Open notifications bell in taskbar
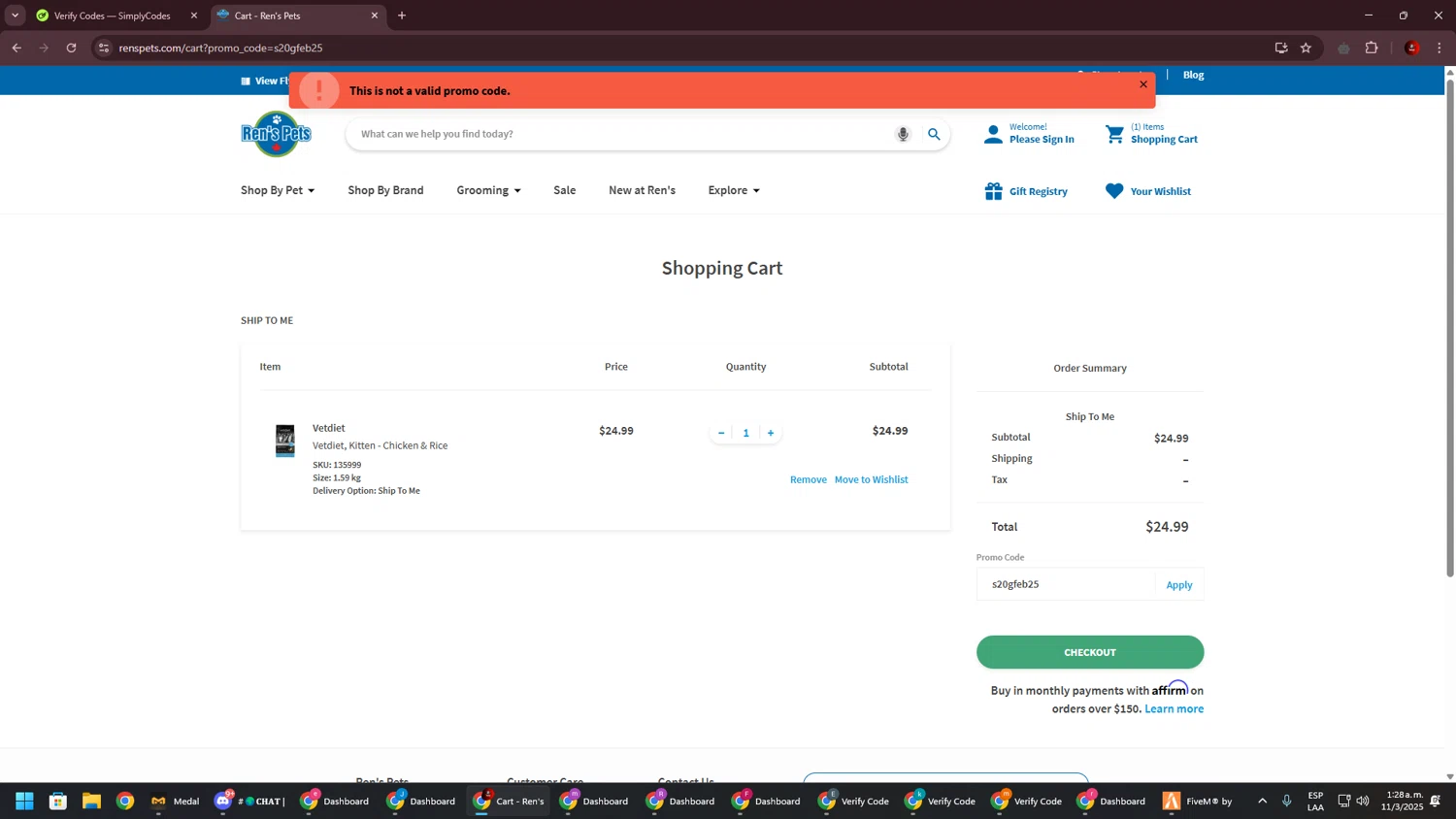The height and width of the screenshot is (819, 1456). click(1436, 801)
